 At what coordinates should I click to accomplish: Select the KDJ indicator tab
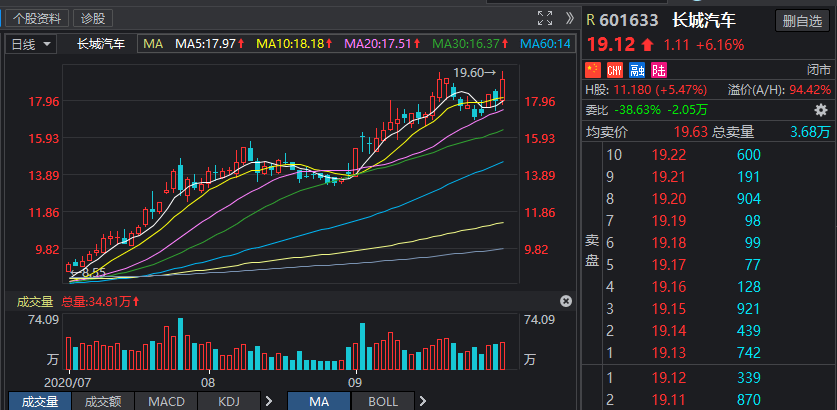coord(229,401)
